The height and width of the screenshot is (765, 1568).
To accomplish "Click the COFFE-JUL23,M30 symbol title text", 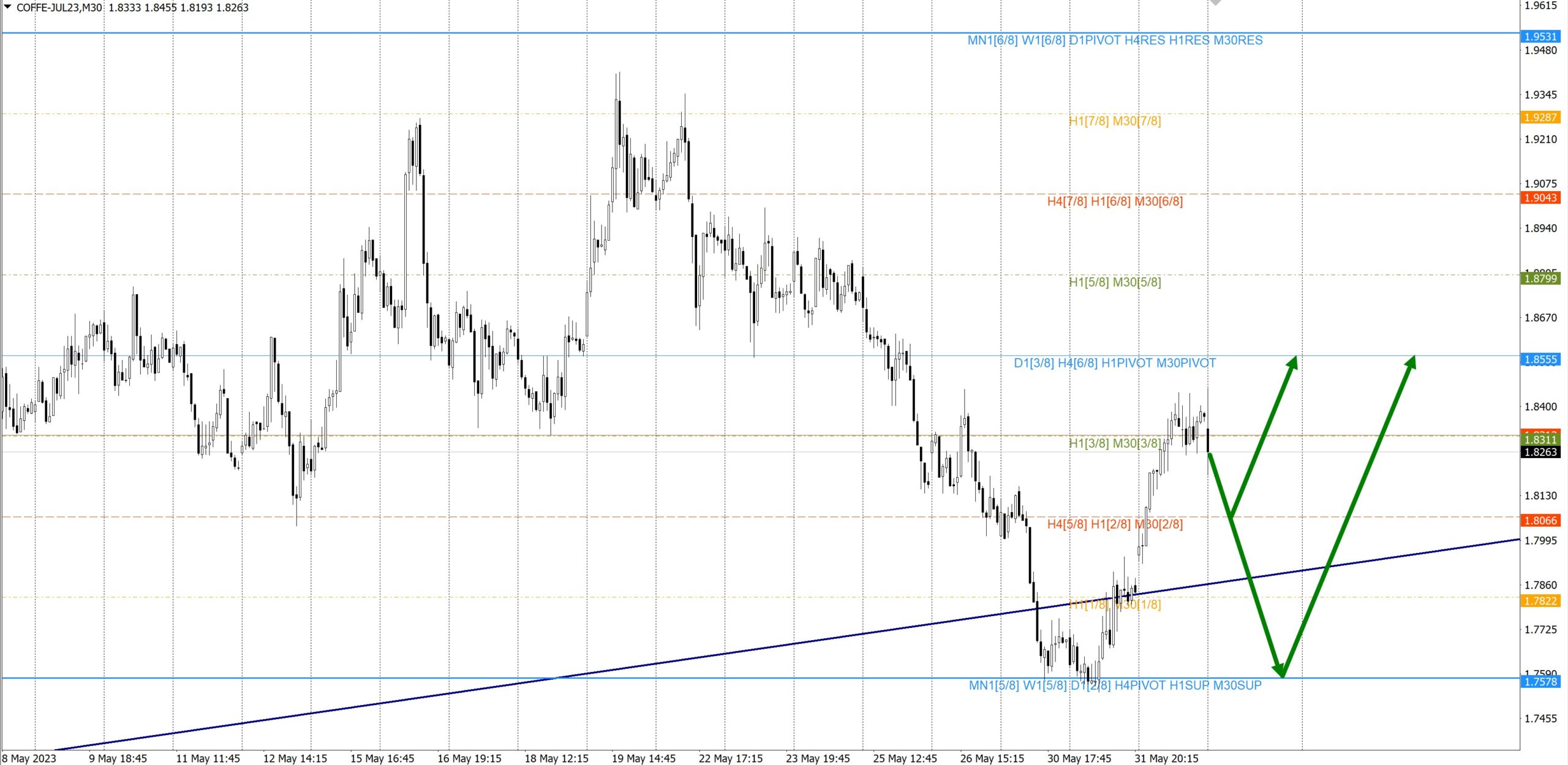I will [59, 7].
